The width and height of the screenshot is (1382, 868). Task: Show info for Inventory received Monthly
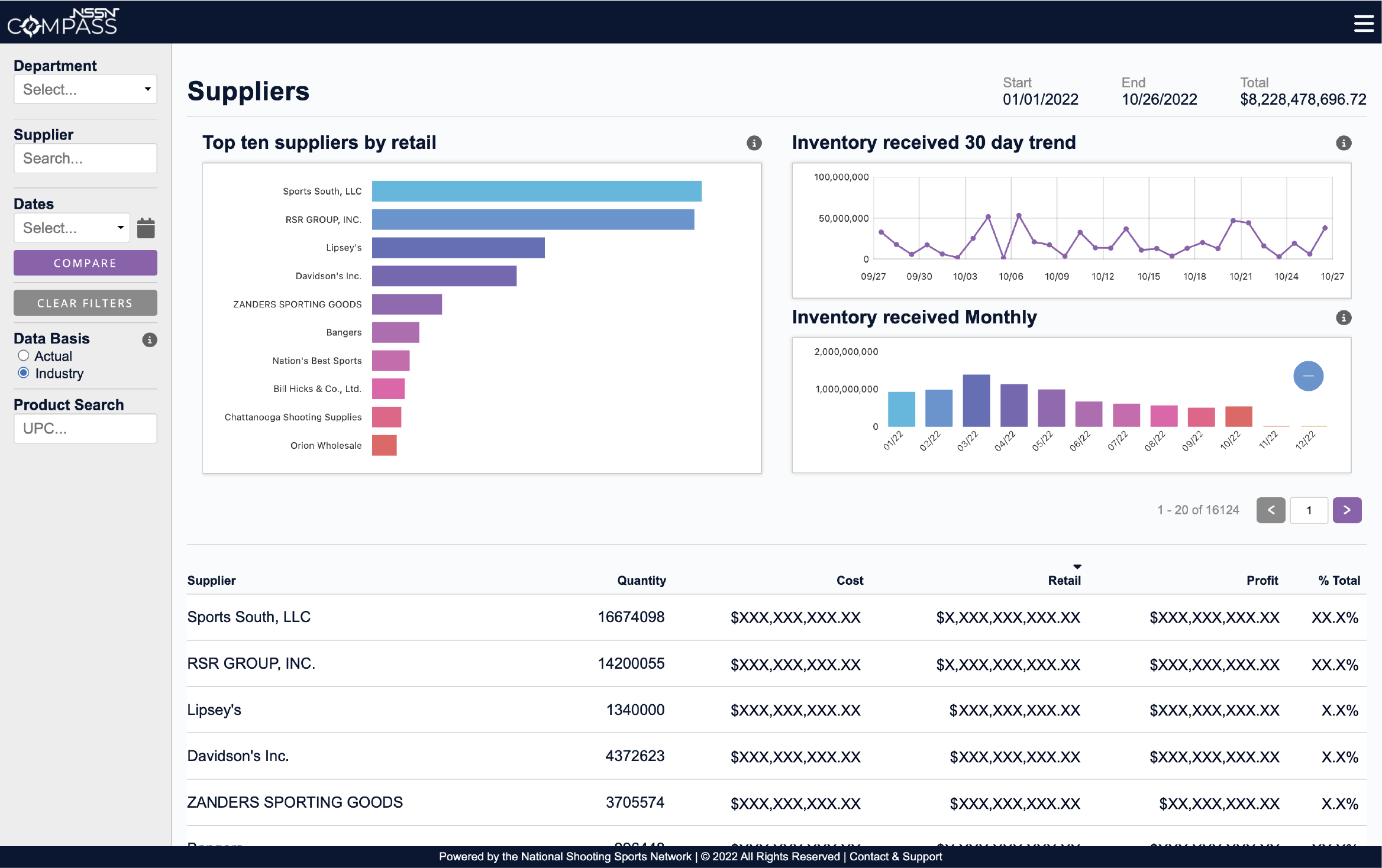click(x=1344, y=318)
